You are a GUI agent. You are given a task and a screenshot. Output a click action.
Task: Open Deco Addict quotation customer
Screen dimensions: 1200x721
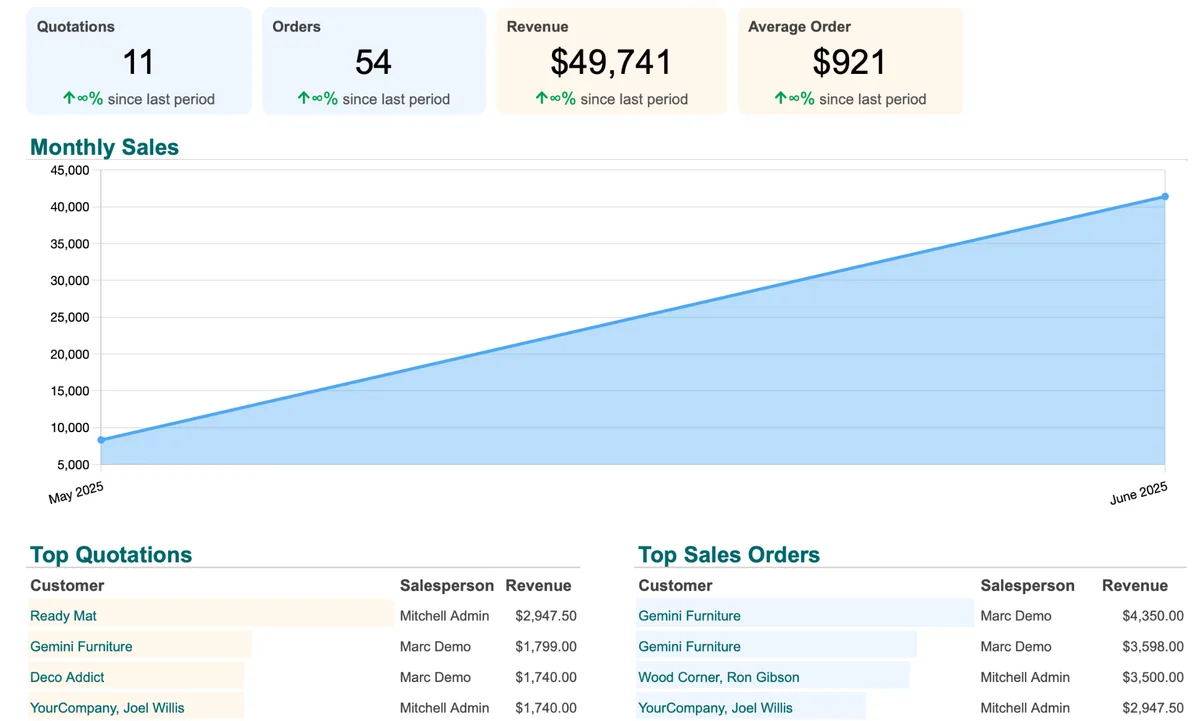pos(67,677)
